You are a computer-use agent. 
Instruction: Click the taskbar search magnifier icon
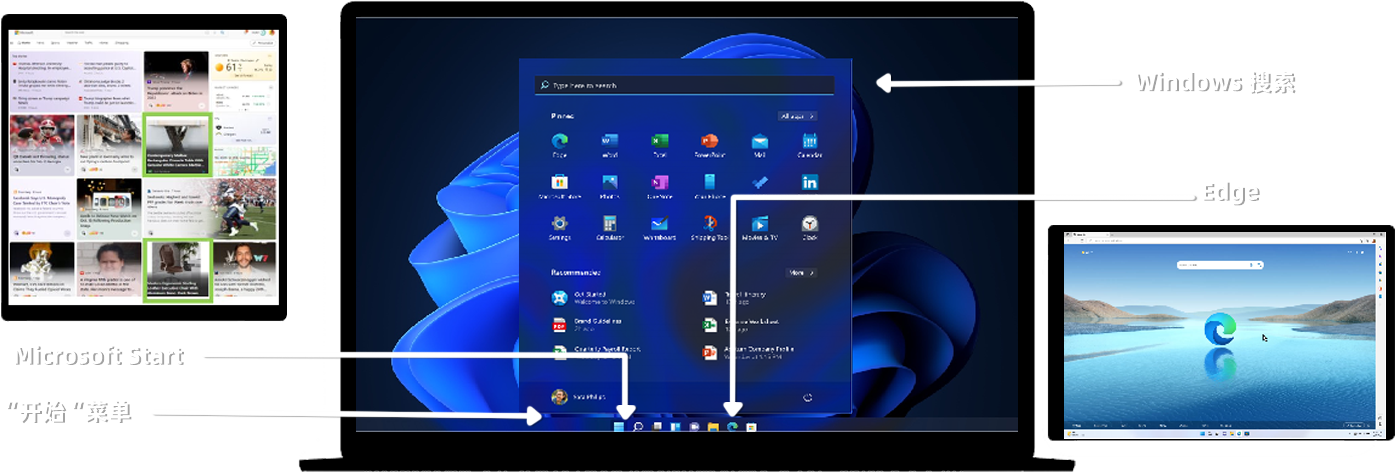point(637,427)
